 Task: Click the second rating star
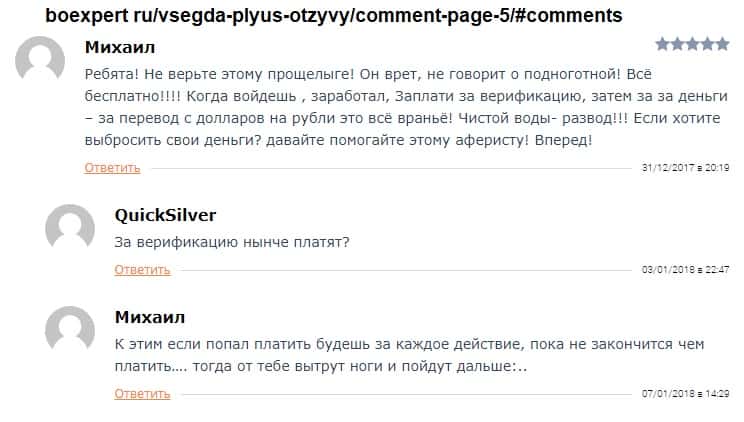pyautogui.click(x=678, y=44)
